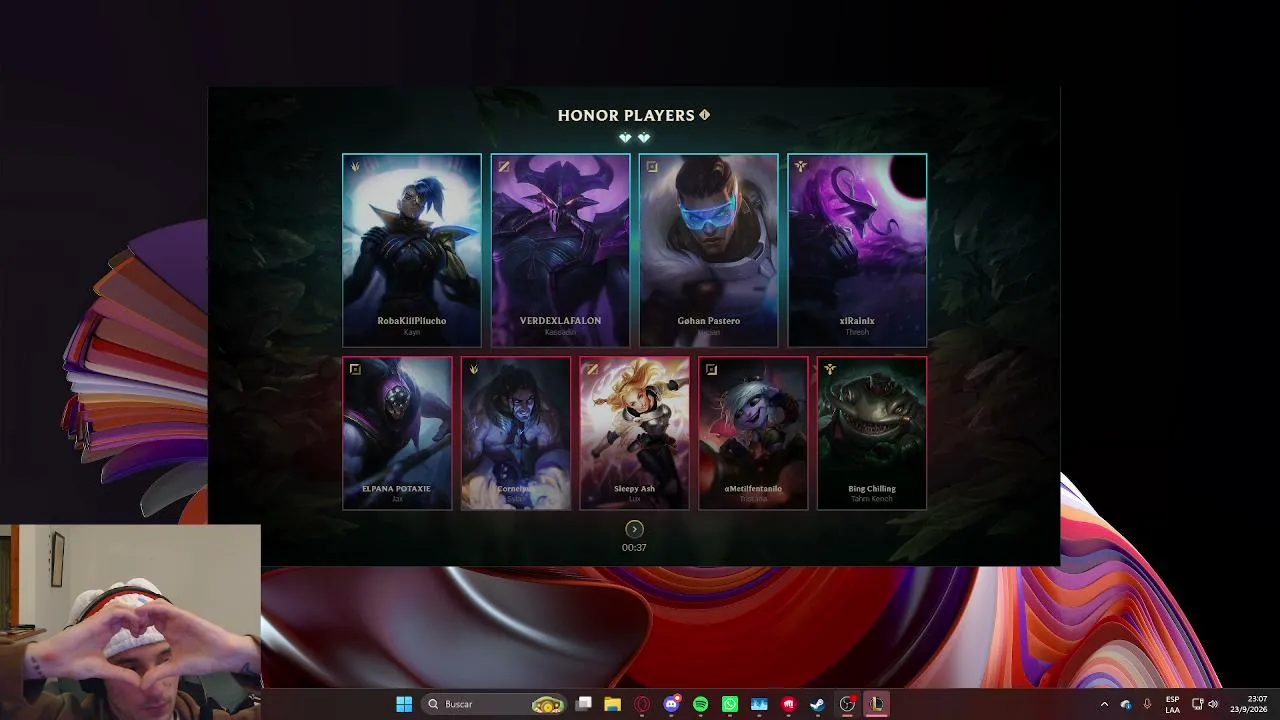Viewport: 1280px width, 720px height.
Task: Open Task View from the taskbar
Action: click(x=584, y=704)
